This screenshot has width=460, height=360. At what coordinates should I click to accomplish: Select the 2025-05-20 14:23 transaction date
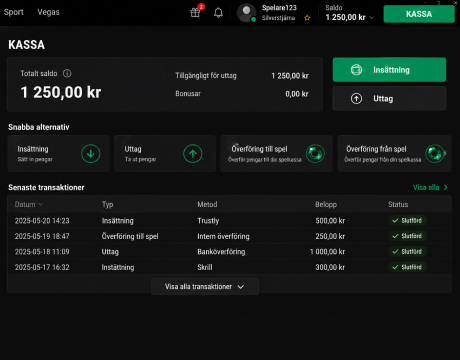[x=42, y=221]
